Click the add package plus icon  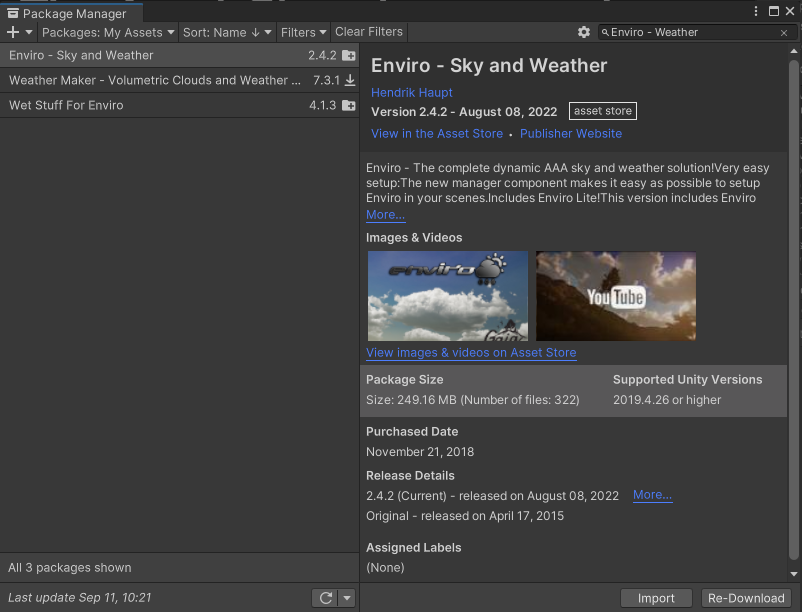[x=13, y=33]
